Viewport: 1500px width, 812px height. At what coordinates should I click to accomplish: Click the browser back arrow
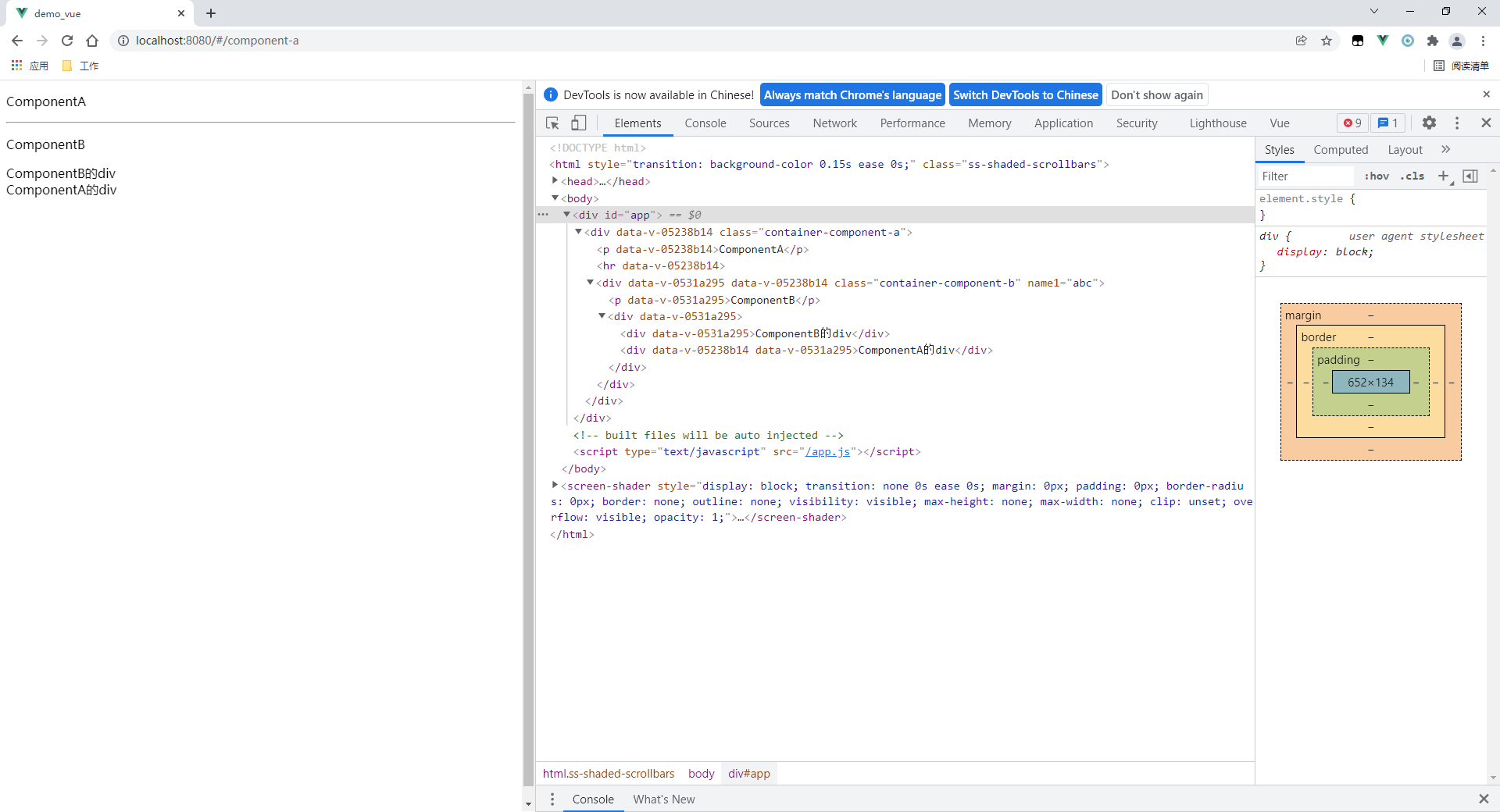tap(17, 41)
